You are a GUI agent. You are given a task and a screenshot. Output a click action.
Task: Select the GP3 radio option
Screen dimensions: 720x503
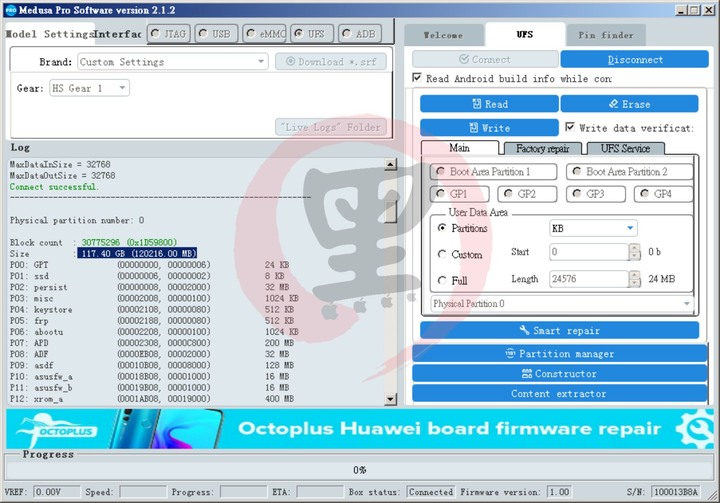(x=596, y=194)
